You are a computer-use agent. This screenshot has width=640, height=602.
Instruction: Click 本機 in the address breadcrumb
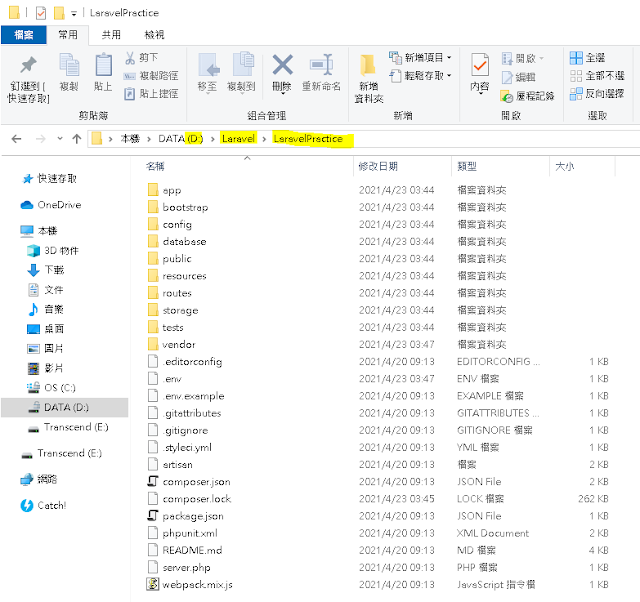point(130,139)
